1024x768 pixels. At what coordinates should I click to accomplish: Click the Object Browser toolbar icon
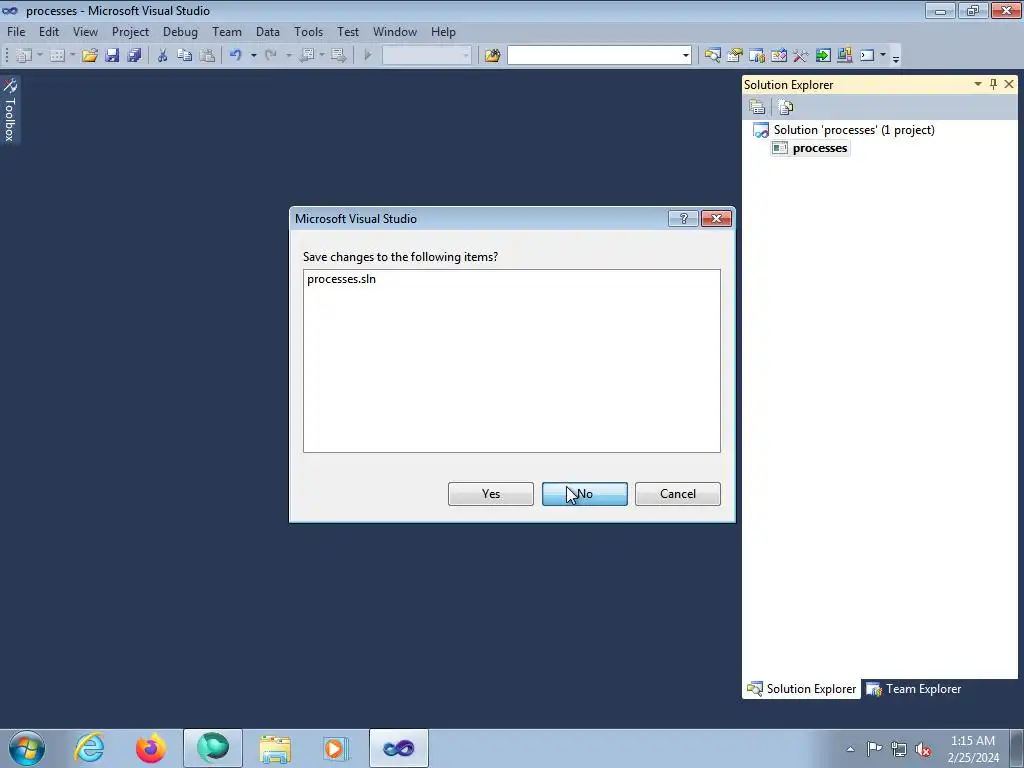pos(757,56)
